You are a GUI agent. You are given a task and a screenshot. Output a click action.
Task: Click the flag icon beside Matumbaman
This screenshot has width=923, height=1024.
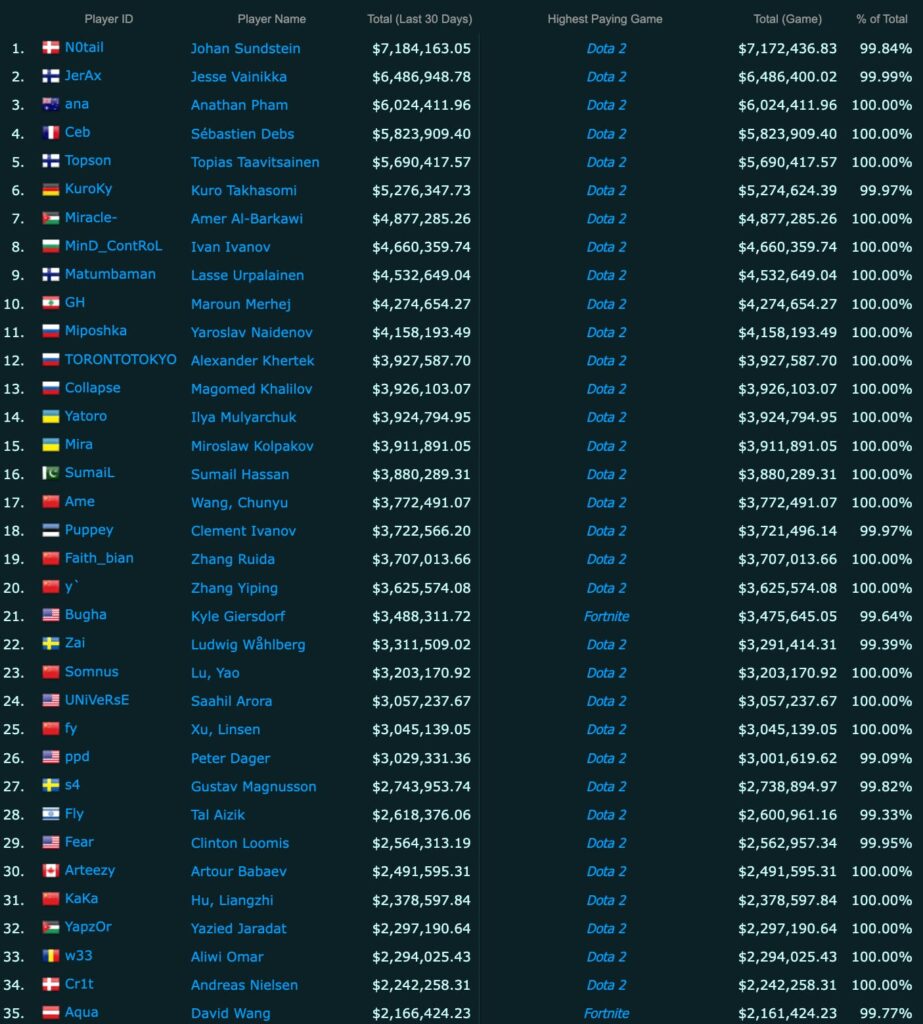click(51, 274)
